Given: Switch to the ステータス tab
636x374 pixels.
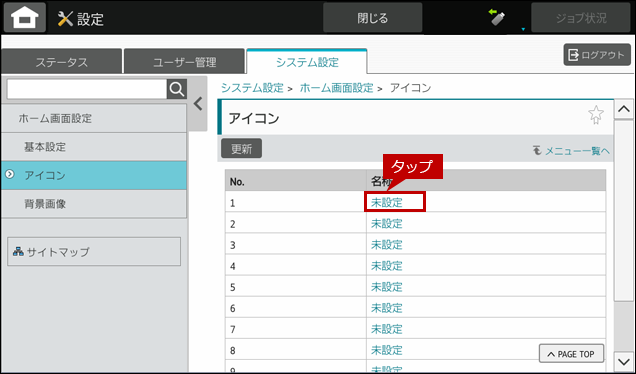Looking at the screenshot, I should pyautogui.click(x=62, y=62).
